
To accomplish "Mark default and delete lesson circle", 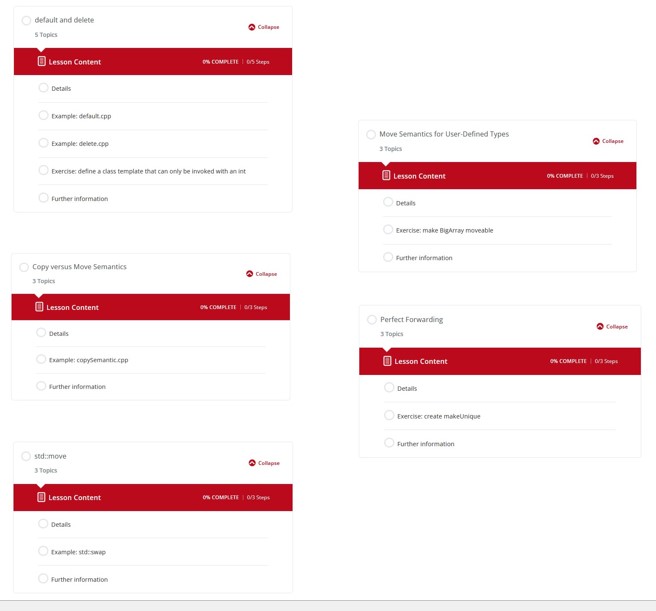I will (x=26, y=20).
